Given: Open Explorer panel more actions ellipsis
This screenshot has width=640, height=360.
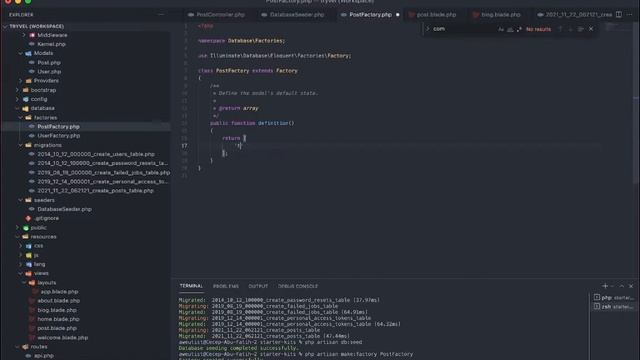Looking at the screenshot, I should [x=161, y=15].
